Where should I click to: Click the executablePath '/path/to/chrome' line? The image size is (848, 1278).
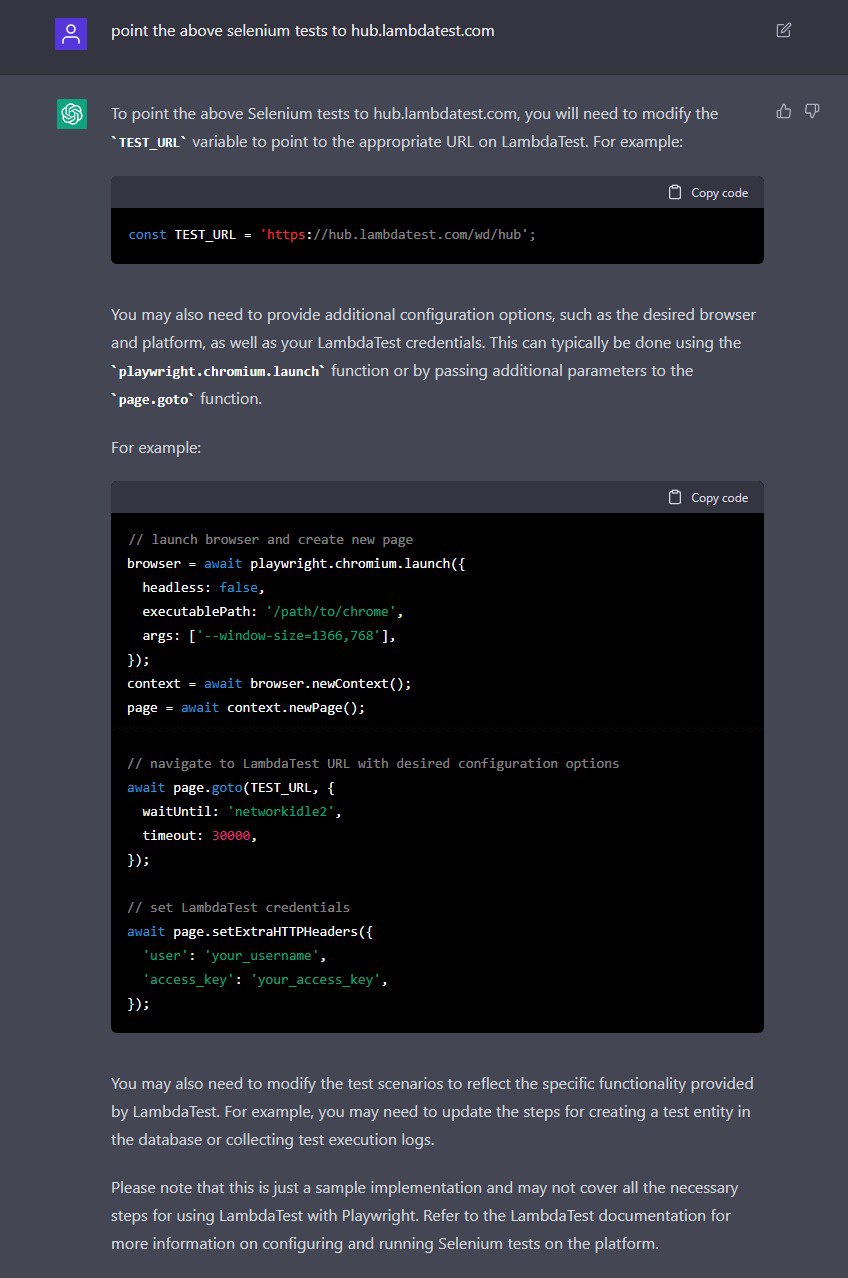point(273,612)
